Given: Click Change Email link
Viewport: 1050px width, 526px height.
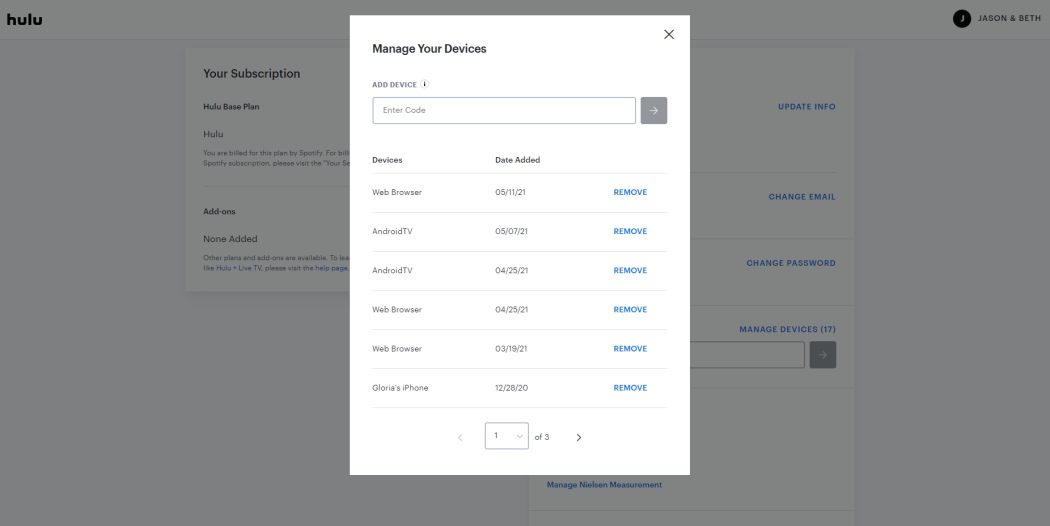Looking at the screenshot, I should click(801, 197).
